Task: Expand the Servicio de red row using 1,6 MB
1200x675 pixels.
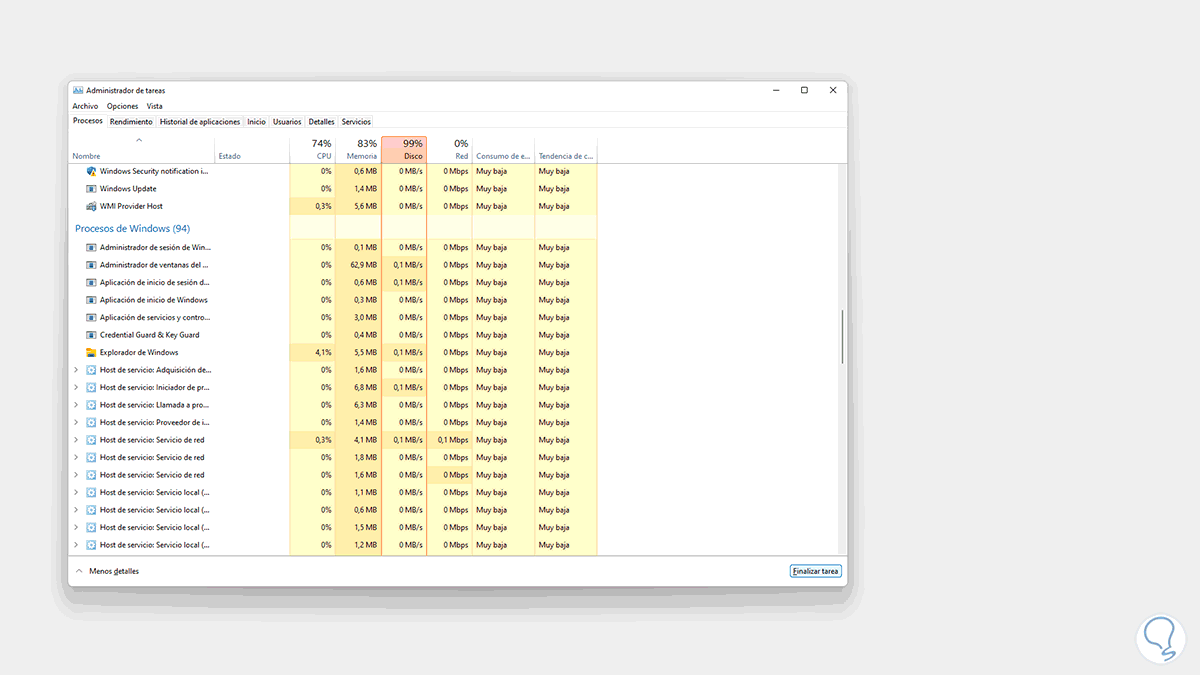Action: pyautogui.click(x=76, y=475)
